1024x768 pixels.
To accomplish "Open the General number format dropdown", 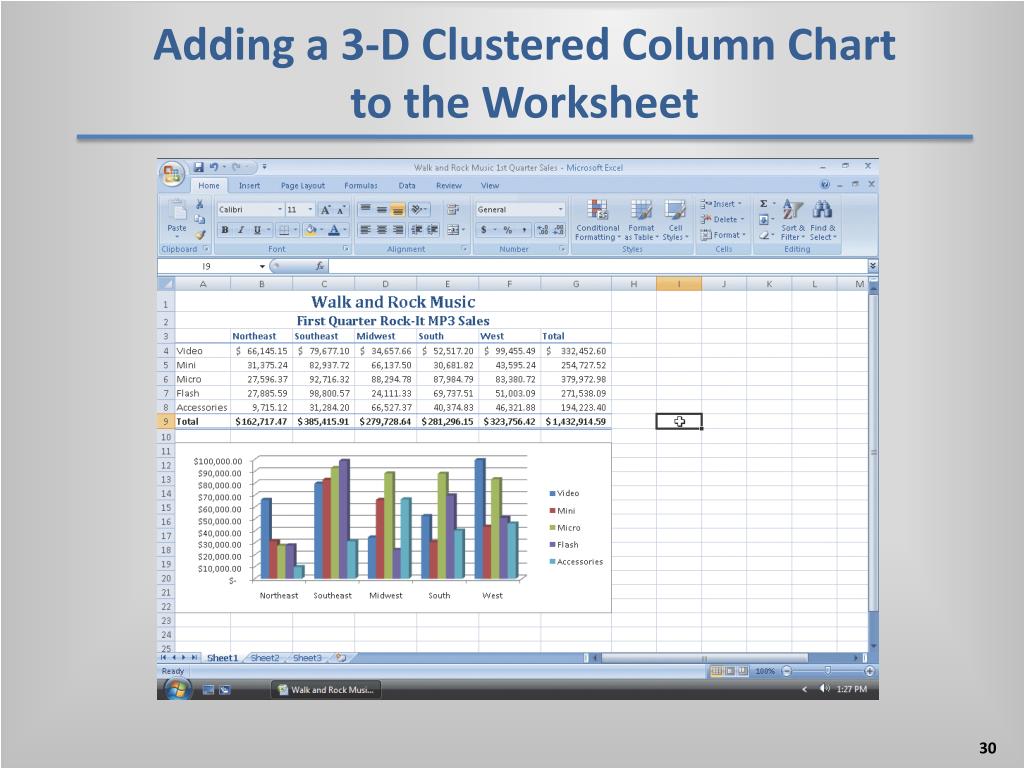I will click(x=560, y=210).
